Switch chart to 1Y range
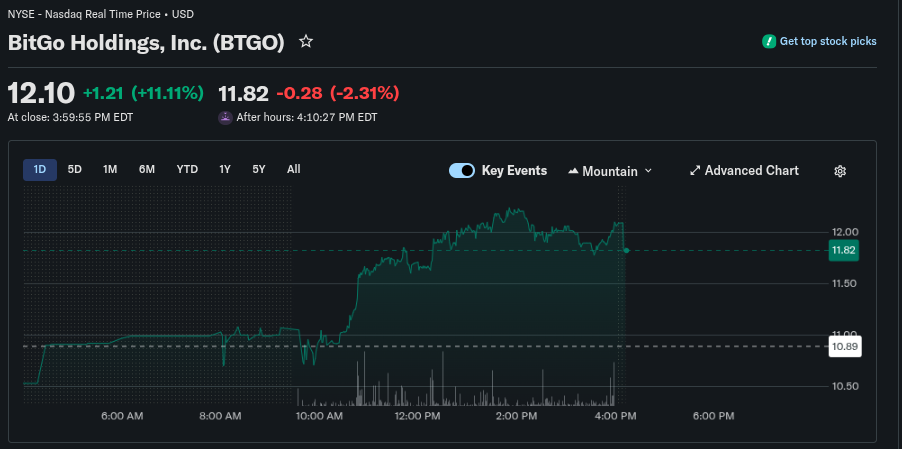This screenshot has height=449, width=902. pos(225,169)
